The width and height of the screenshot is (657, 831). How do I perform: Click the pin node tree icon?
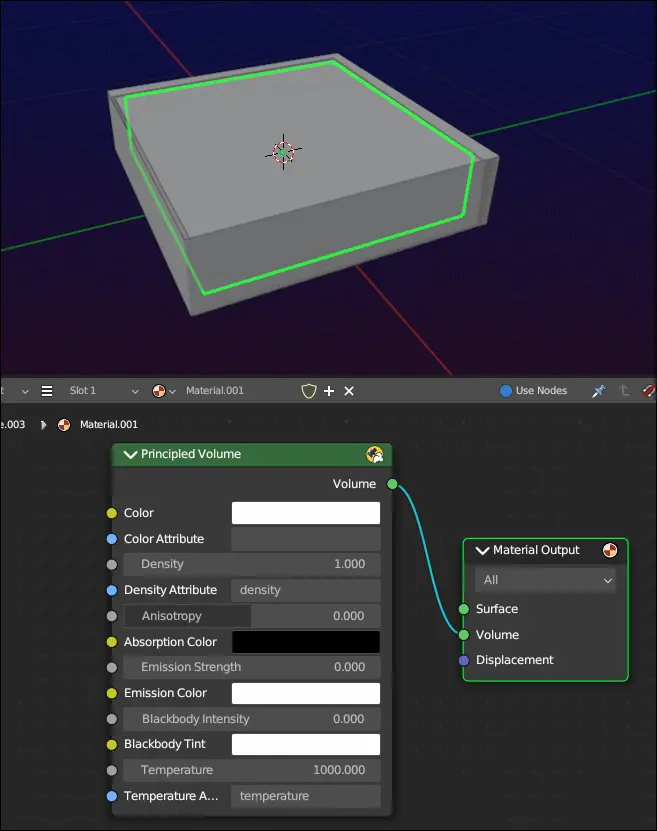click(599, 391)
